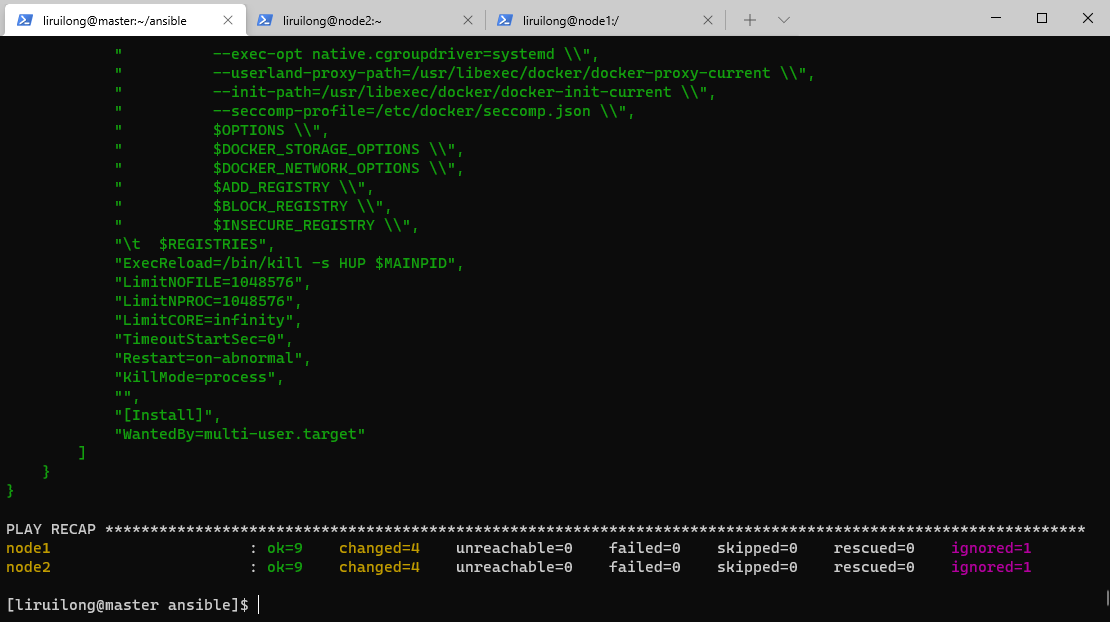Image resolution: width=1110 pixels, height=622 pixels.
Task: Click the PowerShell icon on the node1 tab
Action: pyautogui.click(x=505, y=20)
